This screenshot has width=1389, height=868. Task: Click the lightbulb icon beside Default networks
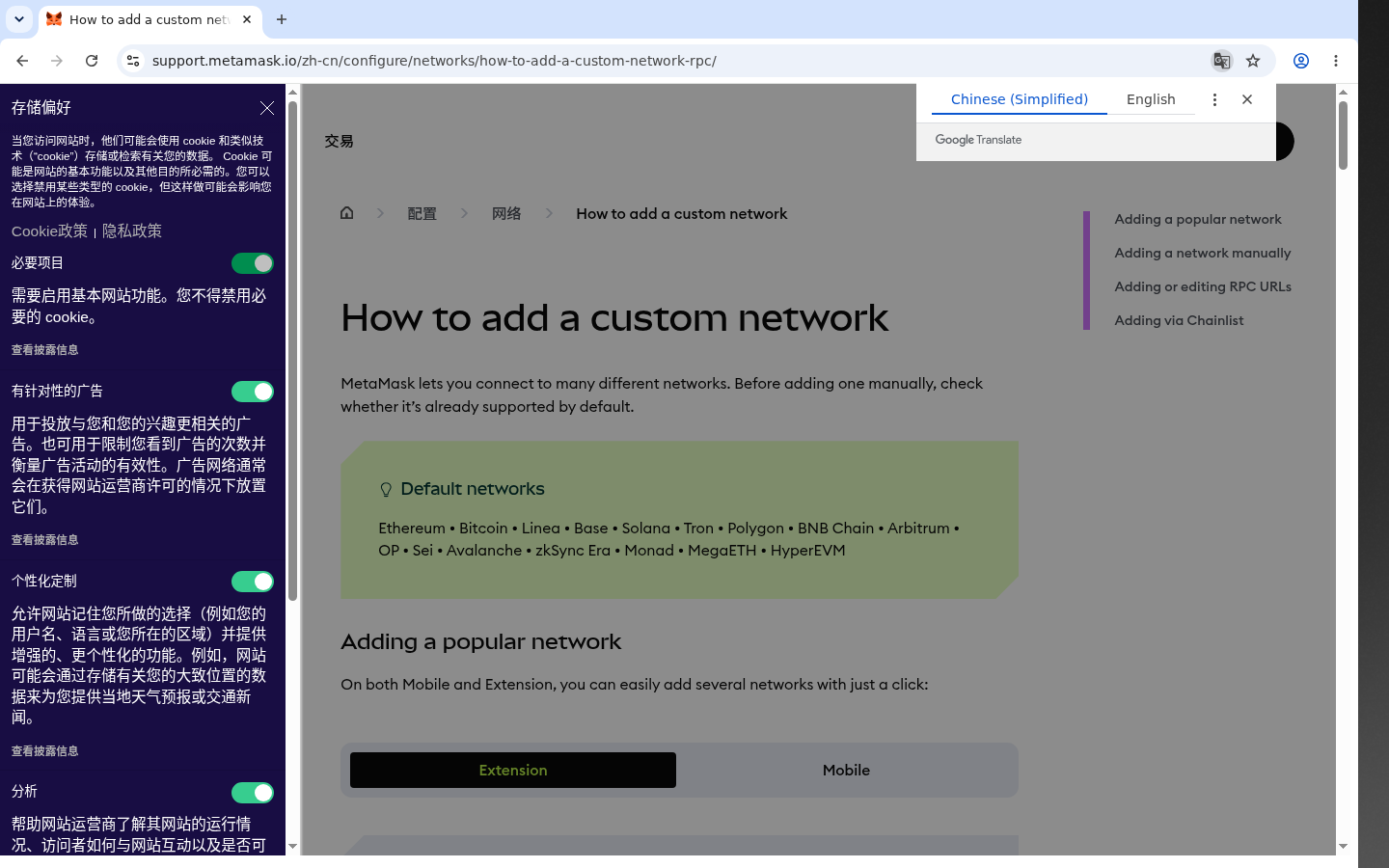click(x=386, y=490)
